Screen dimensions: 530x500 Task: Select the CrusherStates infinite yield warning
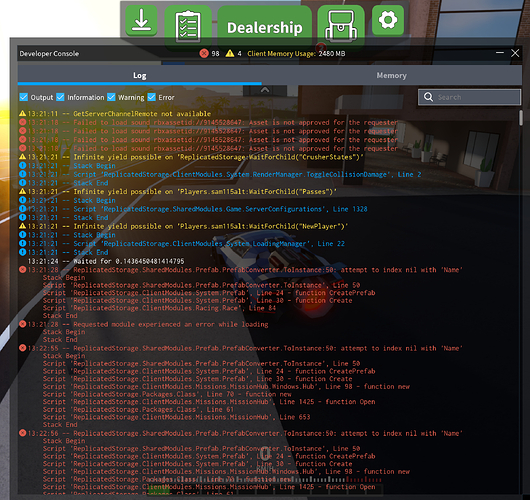pyautogui.click(x=191, y=157)
